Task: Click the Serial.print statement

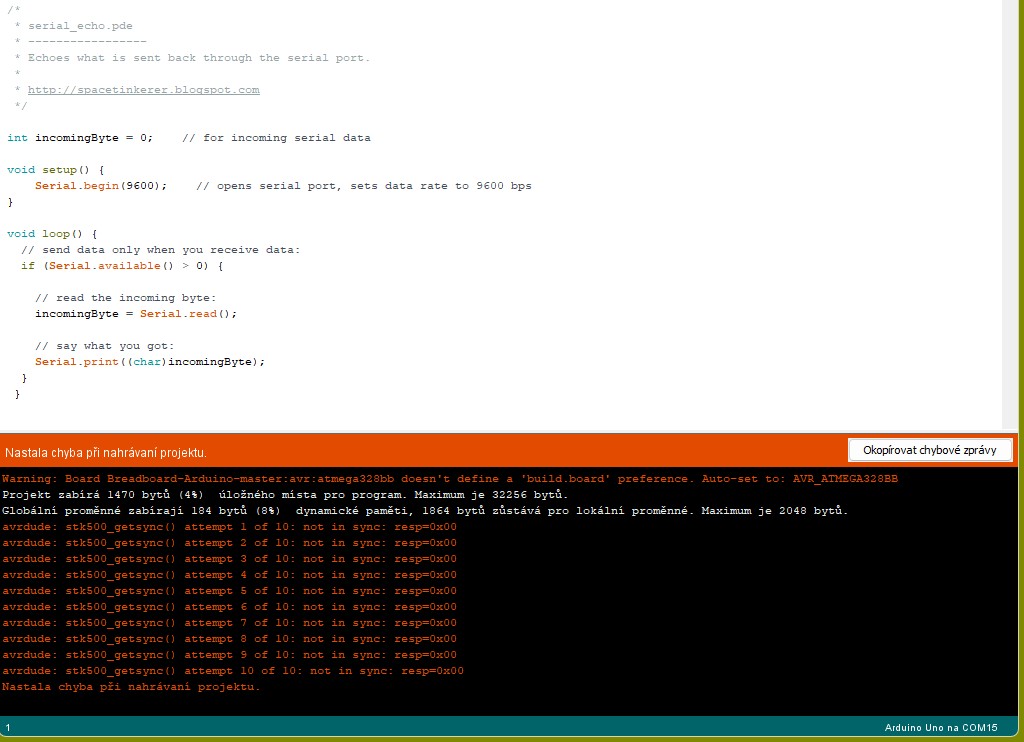Action: (150, 362)
